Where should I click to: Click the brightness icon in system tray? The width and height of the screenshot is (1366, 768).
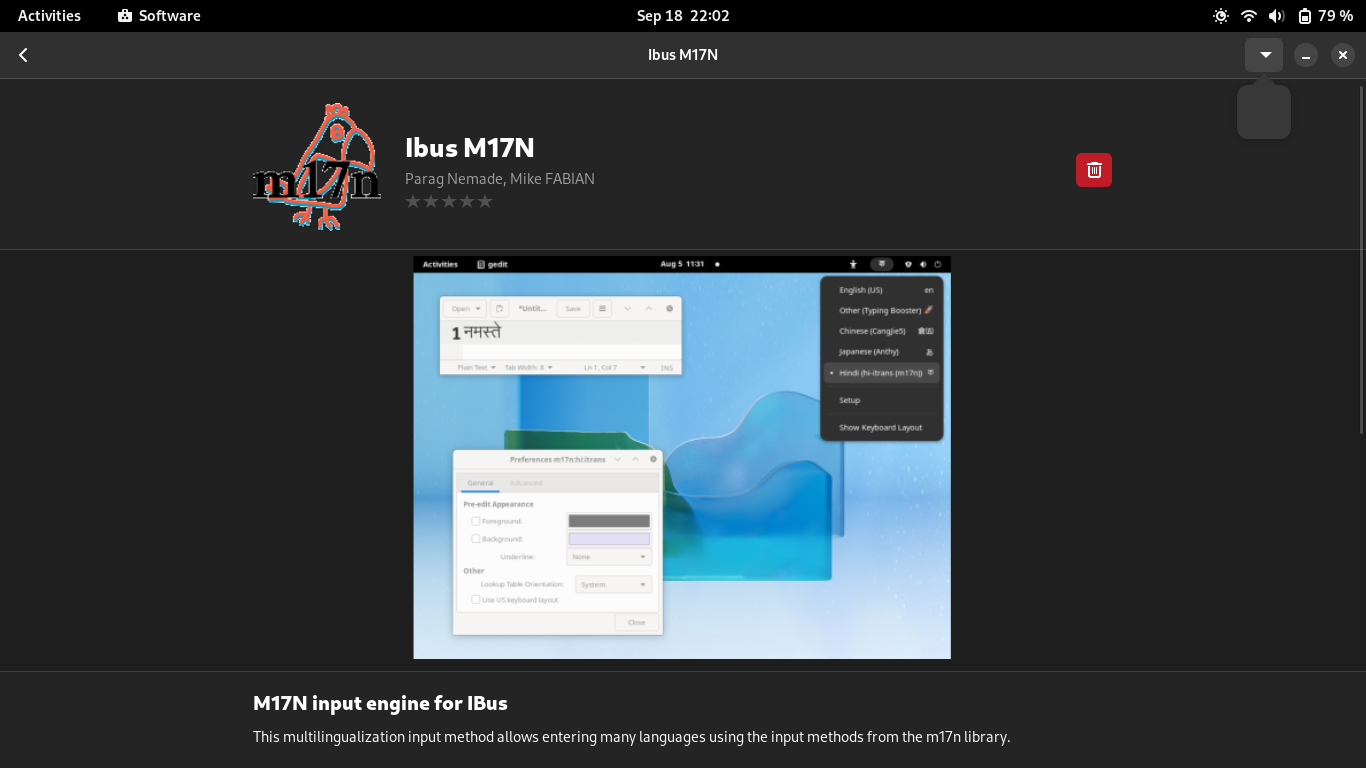click(x=1221, y=16)
